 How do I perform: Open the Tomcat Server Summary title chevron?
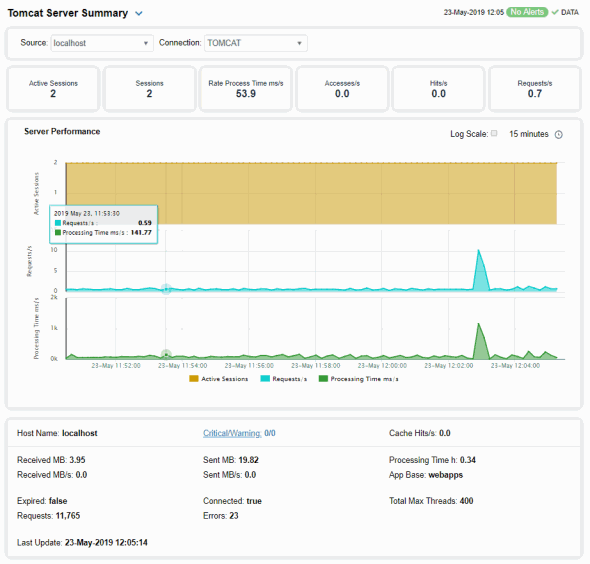pos(139,14)
